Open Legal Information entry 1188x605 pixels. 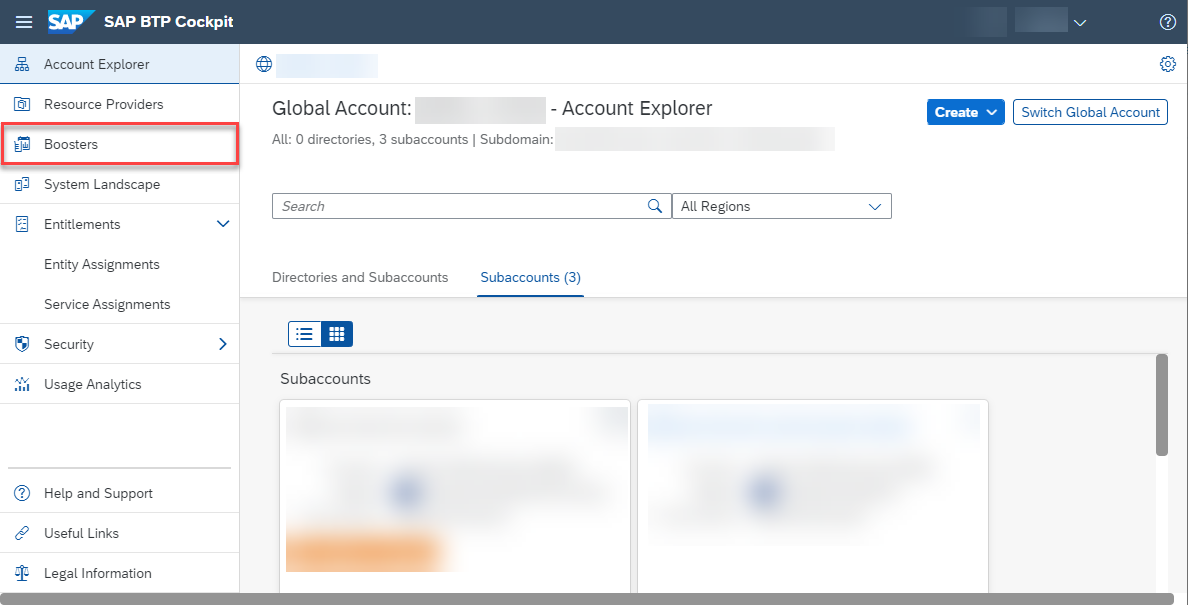pyautogui.click(x=120, y=573)
